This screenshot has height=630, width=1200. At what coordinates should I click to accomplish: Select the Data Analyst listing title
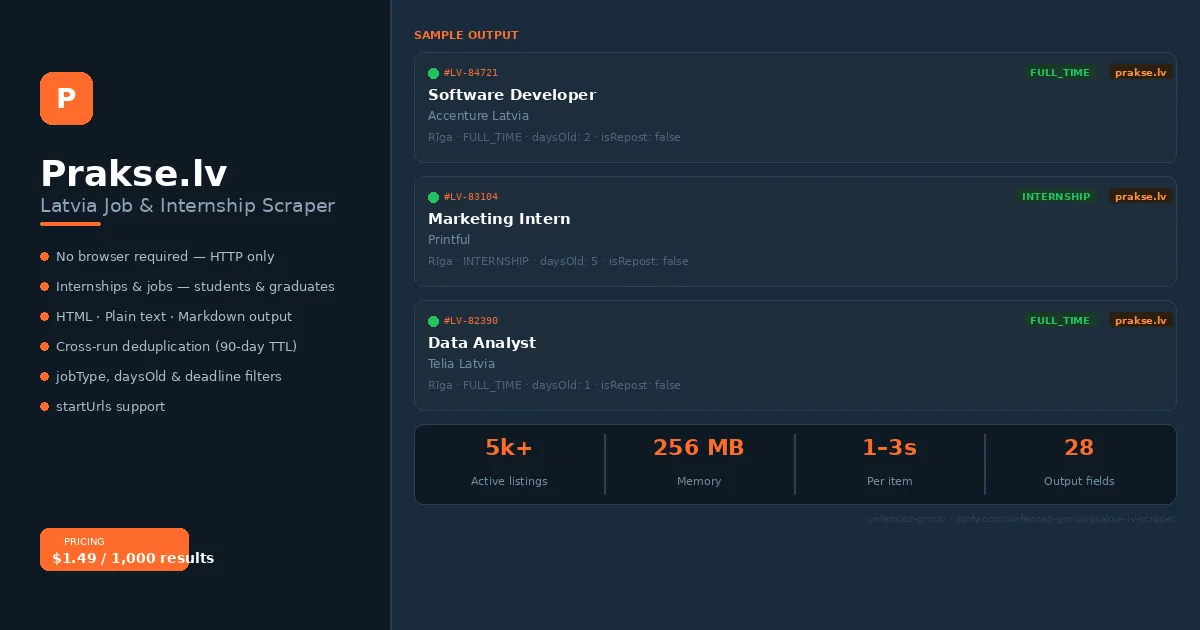point(482,343)
